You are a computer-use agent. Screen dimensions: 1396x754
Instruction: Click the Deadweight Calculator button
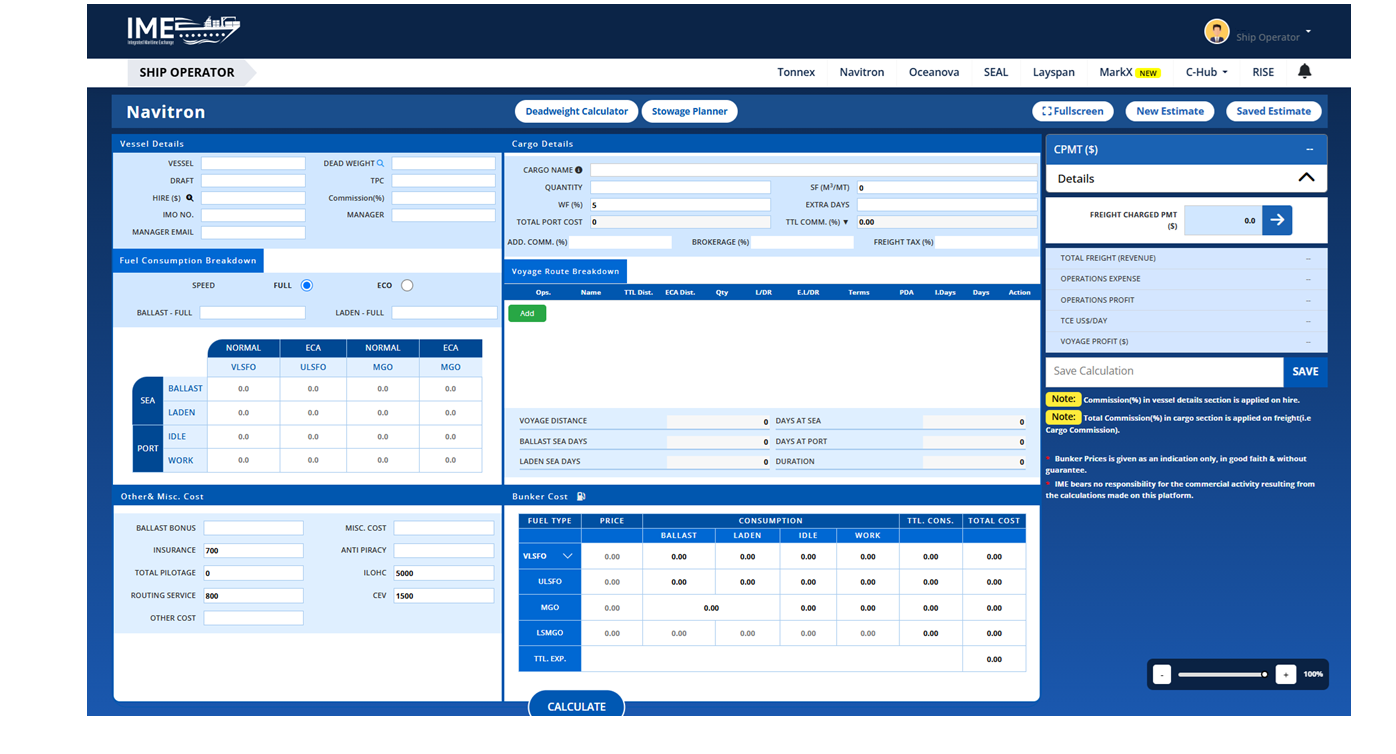[577, 111]
